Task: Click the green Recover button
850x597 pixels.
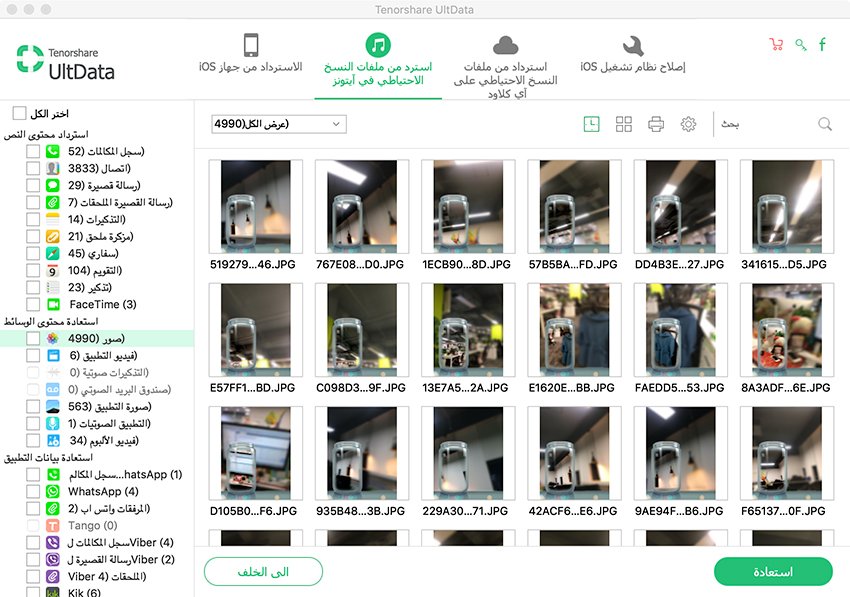Action: (x=773, y=572)
